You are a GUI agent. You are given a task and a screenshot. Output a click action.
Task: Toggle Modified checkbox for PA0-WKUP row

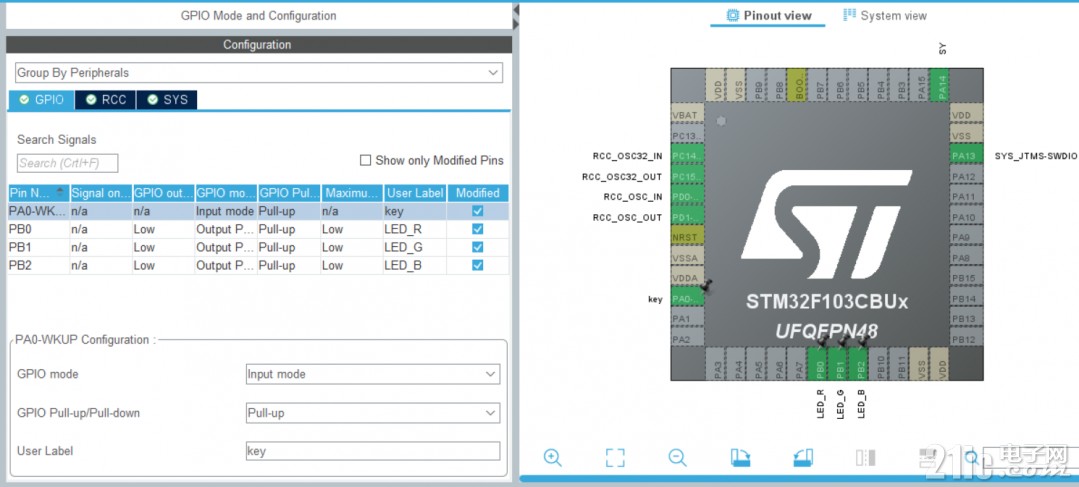pyautogui.click(x=478, y=211)
